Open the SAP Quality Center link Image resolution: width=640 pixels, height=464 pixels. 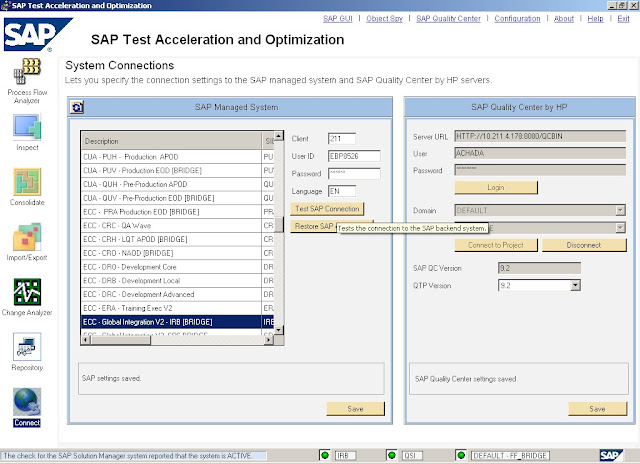(449, 19)
